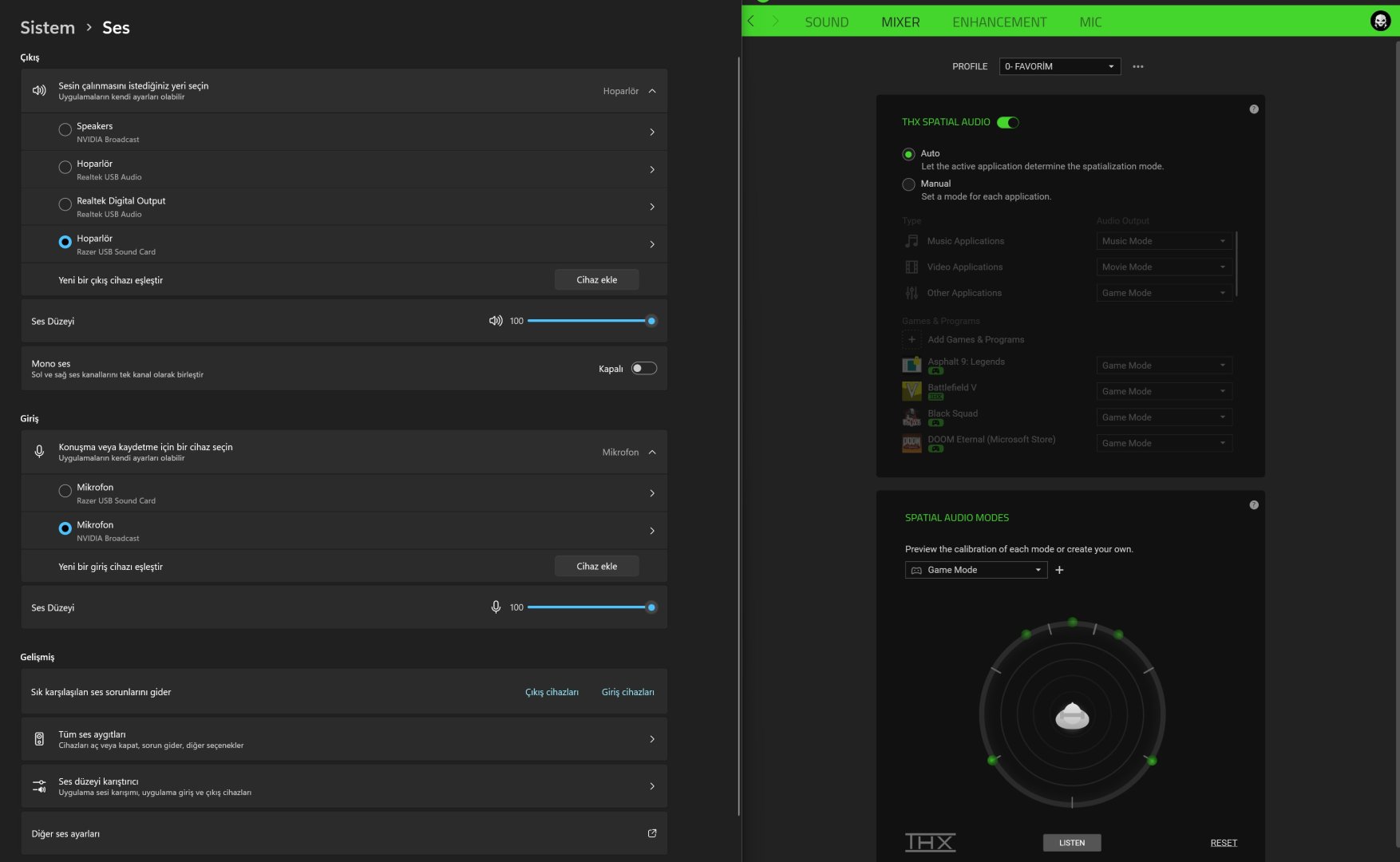Image resolution: width=1400 pixels, height=862 pixels.
Task: Click the Razer profile skull avatar icon
Action: coord(1380,22)
